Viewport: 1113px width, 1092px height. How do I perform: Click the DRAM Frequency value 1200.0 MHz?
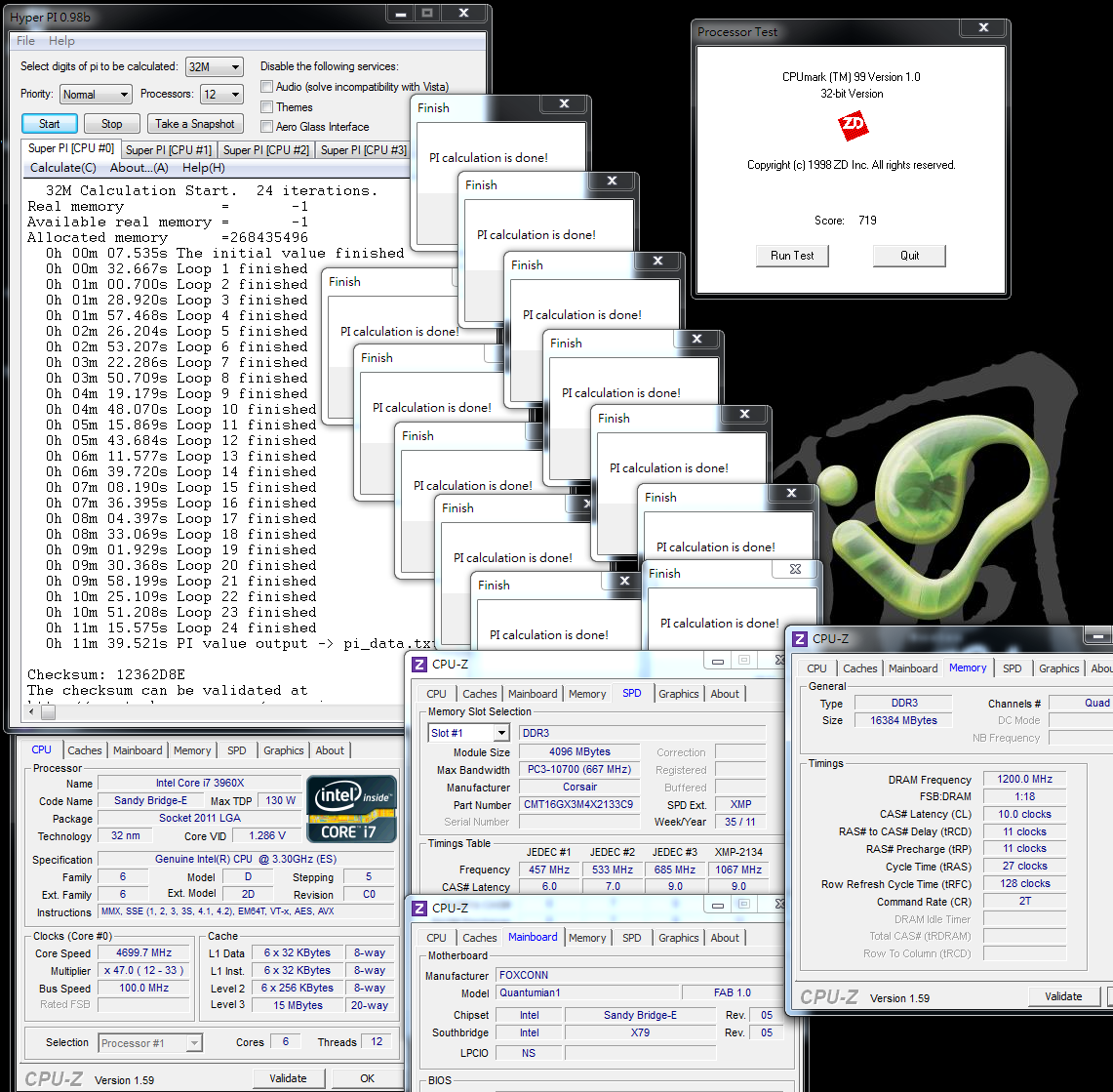(x=1024, y=779)
